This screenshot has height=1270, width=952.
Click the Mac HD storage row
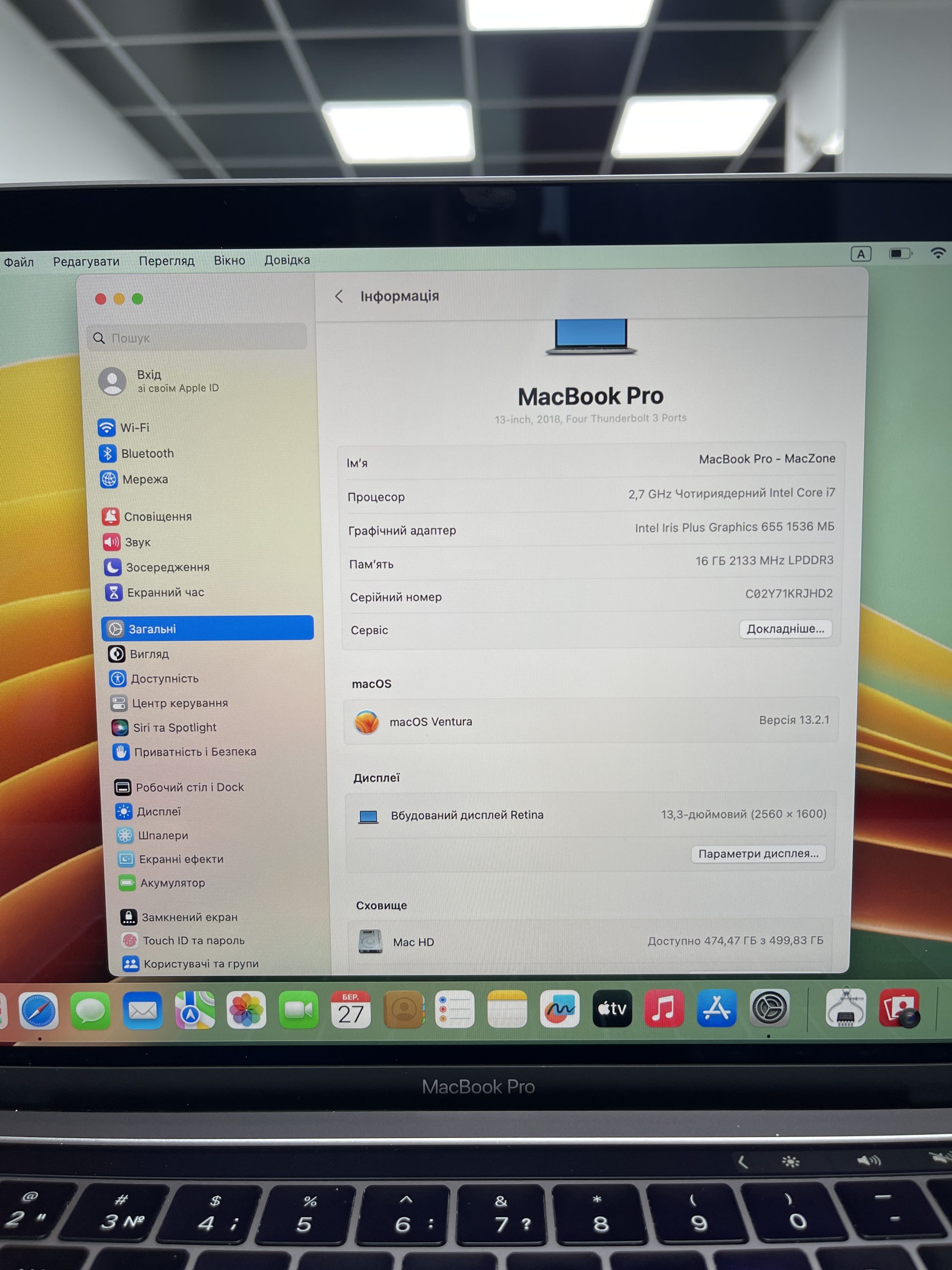pyautogui.click(x=590, y=942)
